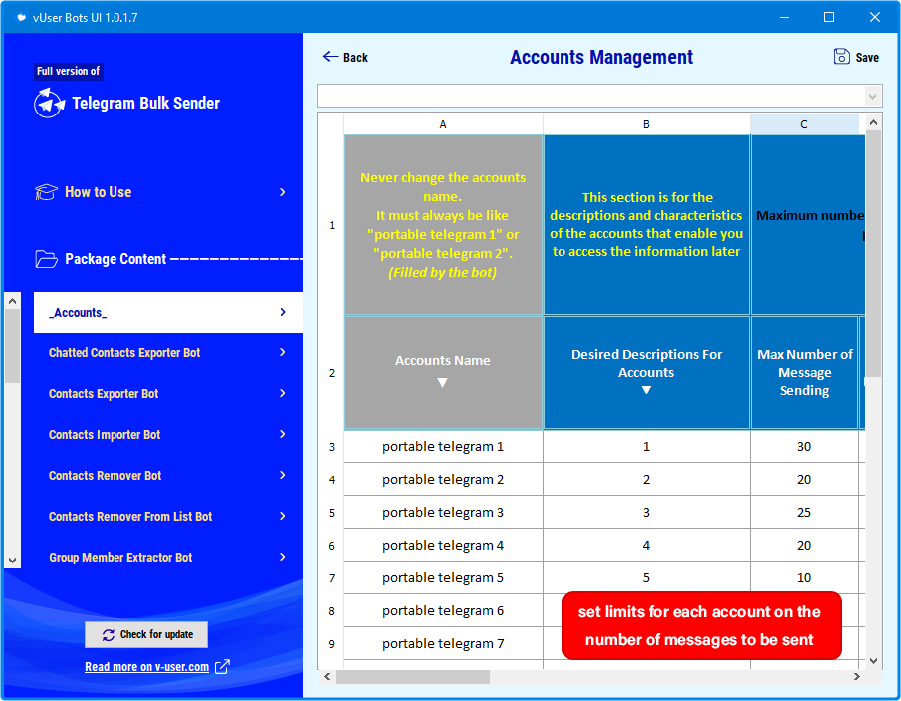Select column A header

pyautogui.click(x=443, y=124)
